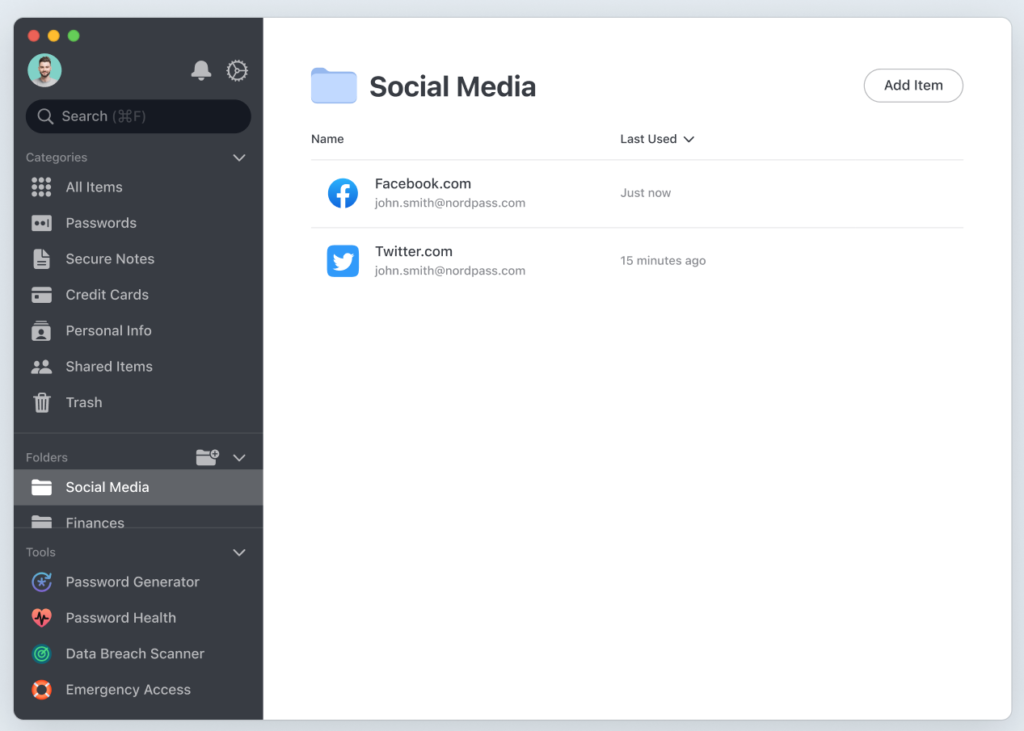
Task: Click the Categories section heading
Action: tap(56, 157)
